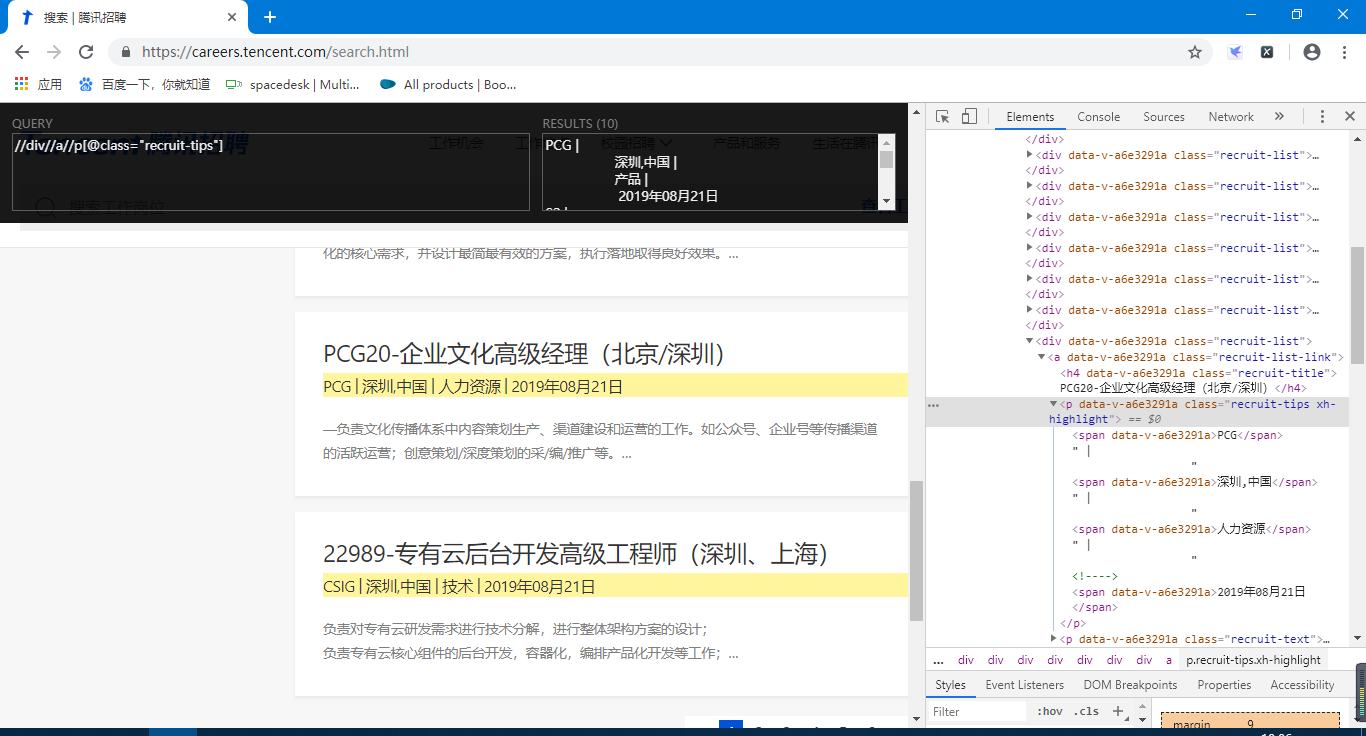
Task: Click the browser back arrow
Action: pos(22,52)
